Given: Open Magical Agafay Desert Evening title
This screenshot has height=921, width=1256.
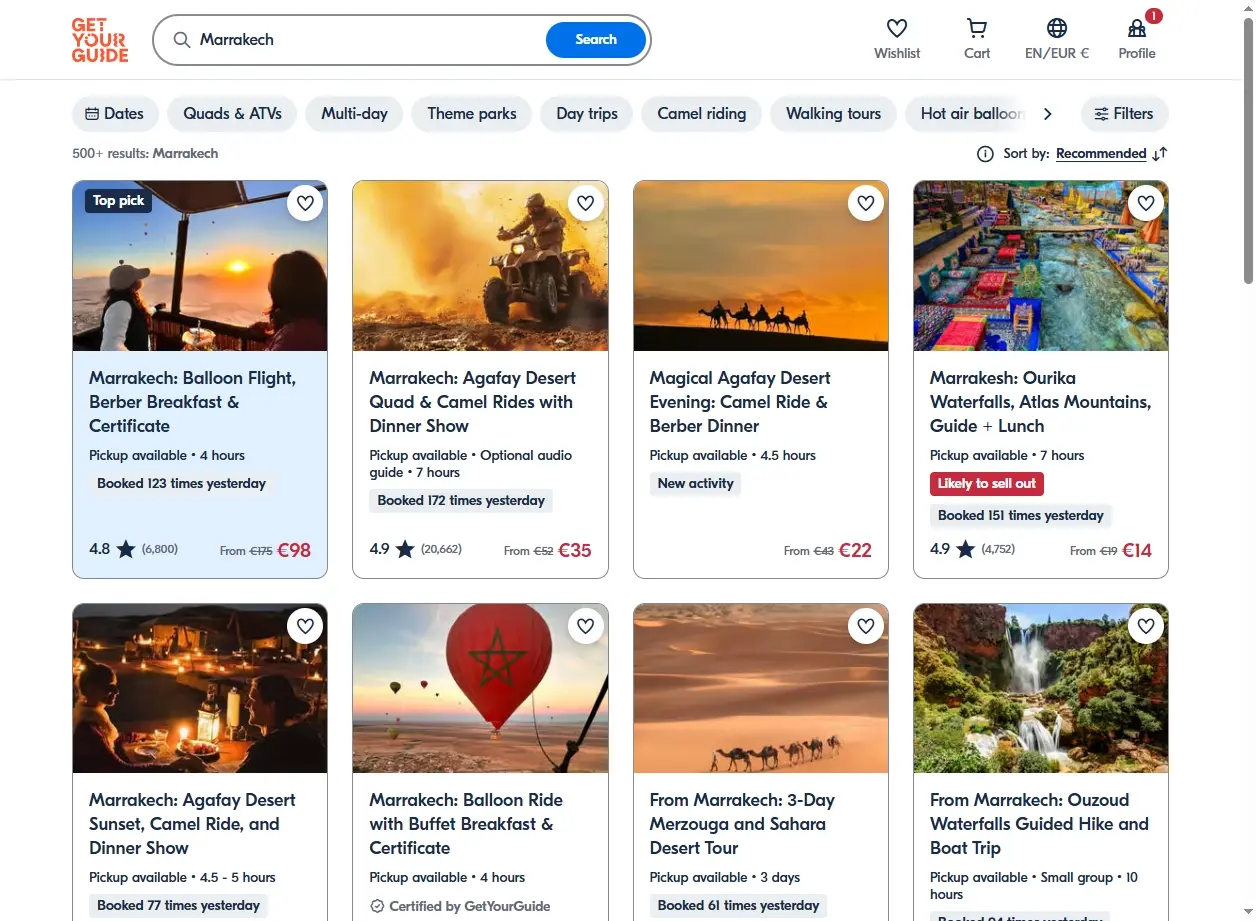Looking at the screenshot, I should tap(740, 402).
